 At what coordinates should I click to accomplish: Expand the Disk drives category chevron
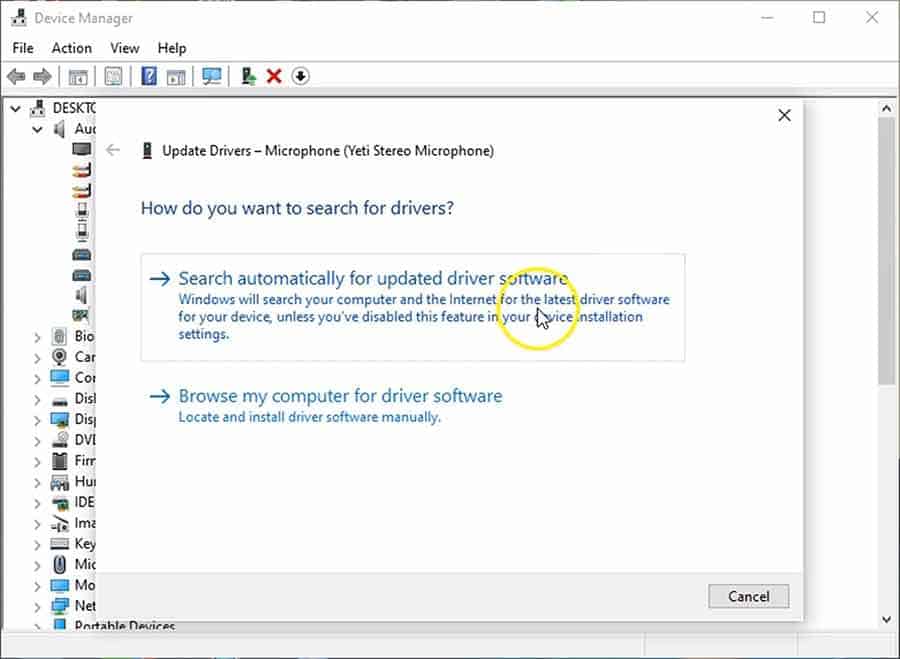pos(37,400)
